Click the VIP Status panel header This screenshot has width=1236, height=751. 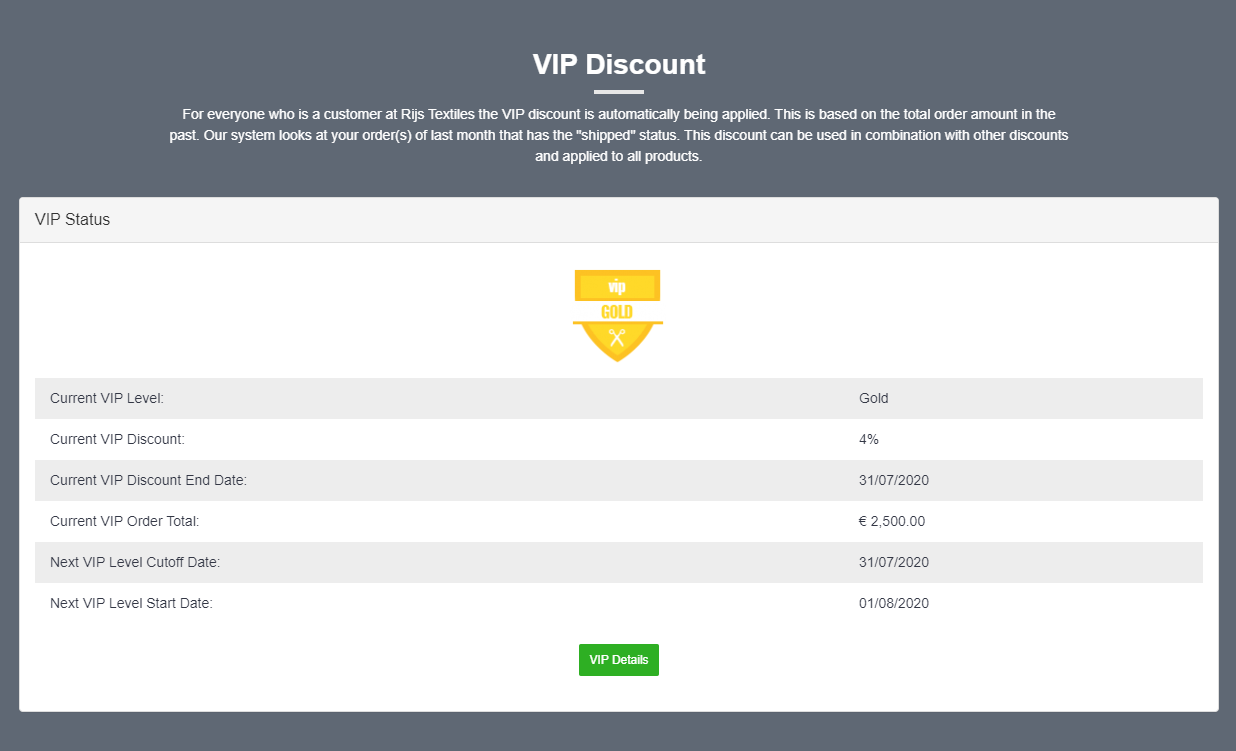pyautogui.click(x=619, y=220)
